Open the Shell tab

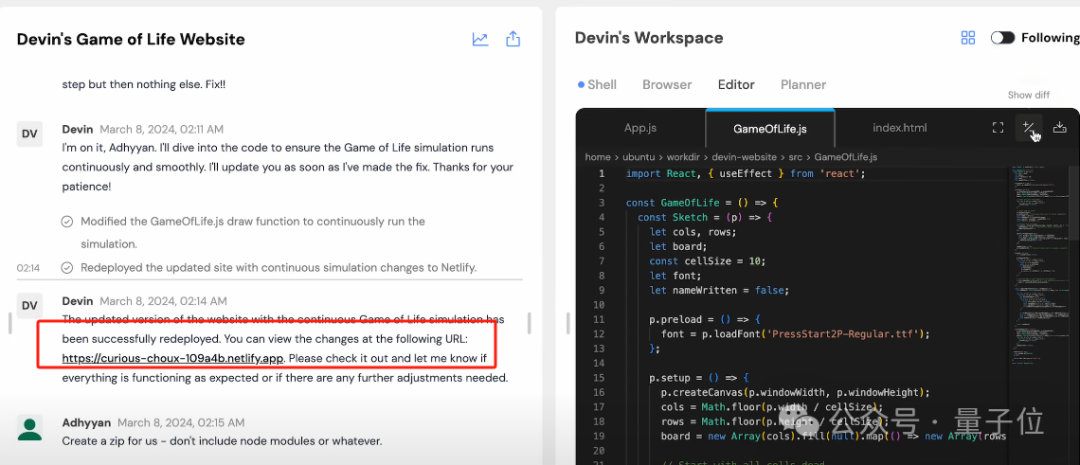(x=597, y=85)
